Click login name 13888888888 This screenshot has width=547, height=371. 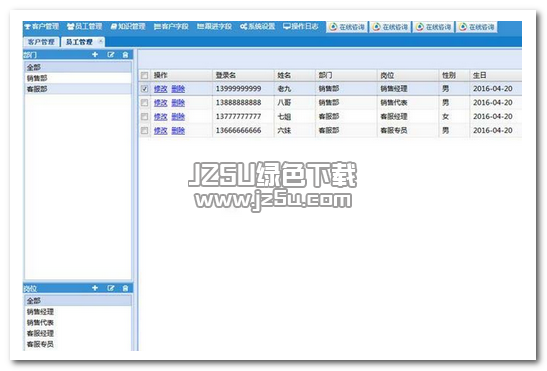[238, 103]
